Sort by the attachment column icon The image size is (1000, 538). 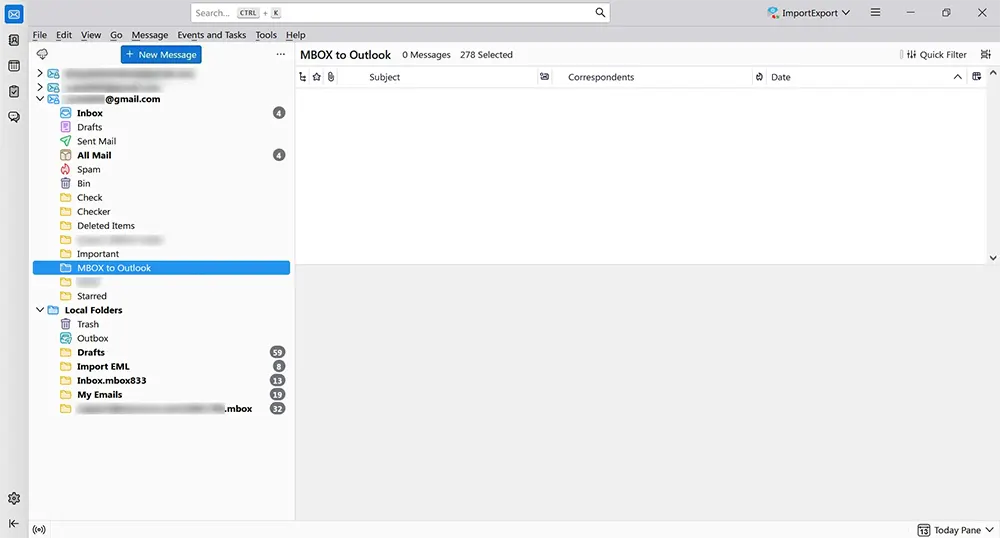coord(330,77)
